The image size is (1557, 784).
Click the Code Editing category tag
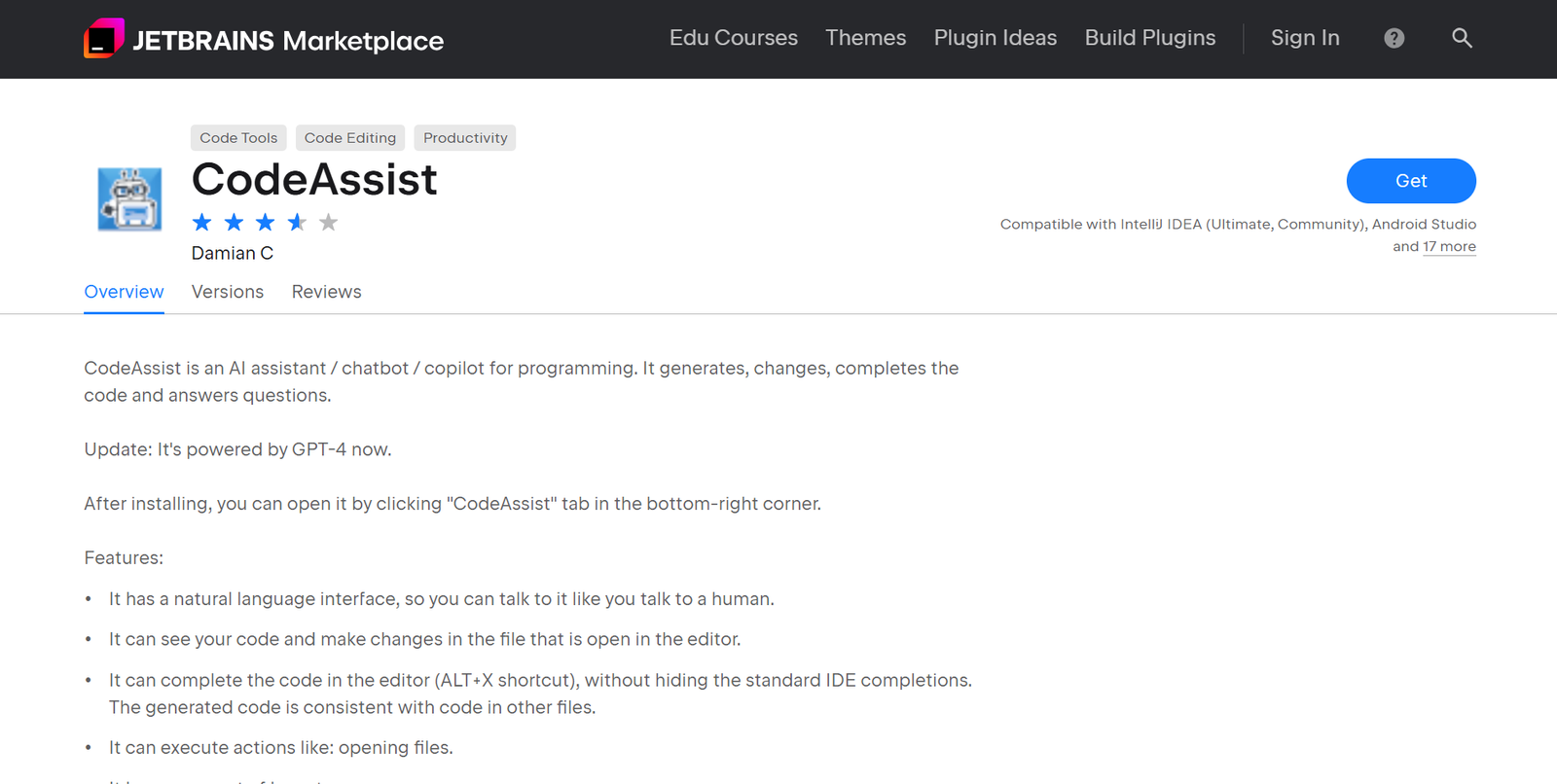[x=350, y=138]
